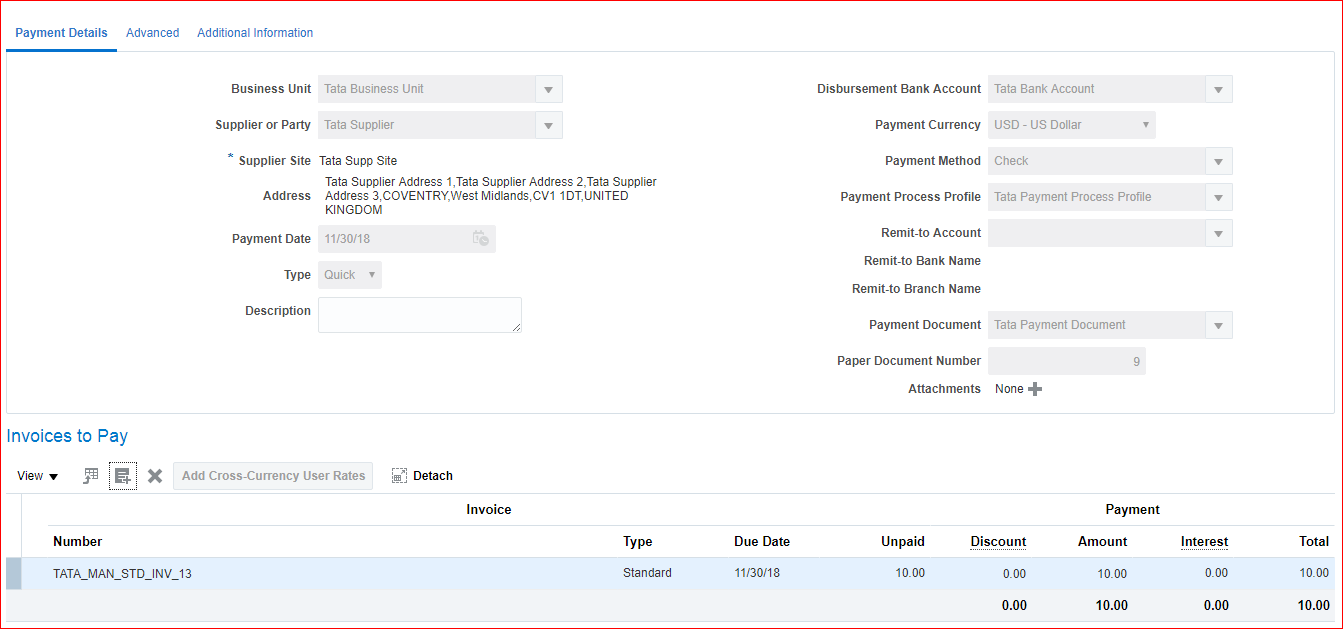
Task: Click the delete X icon in Invoices toolbar
Action: pyautogui.click(x=155, y=476)
